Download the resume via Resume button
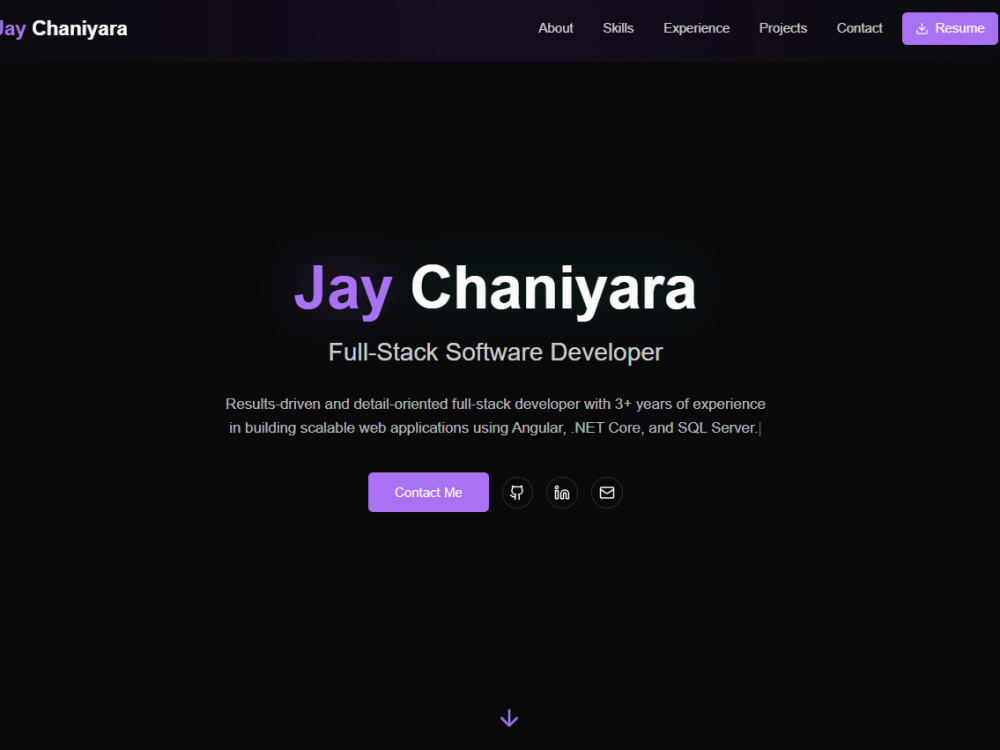This screenshot has width=1000, height=750. pyautogui.click(x=949, y=28)
